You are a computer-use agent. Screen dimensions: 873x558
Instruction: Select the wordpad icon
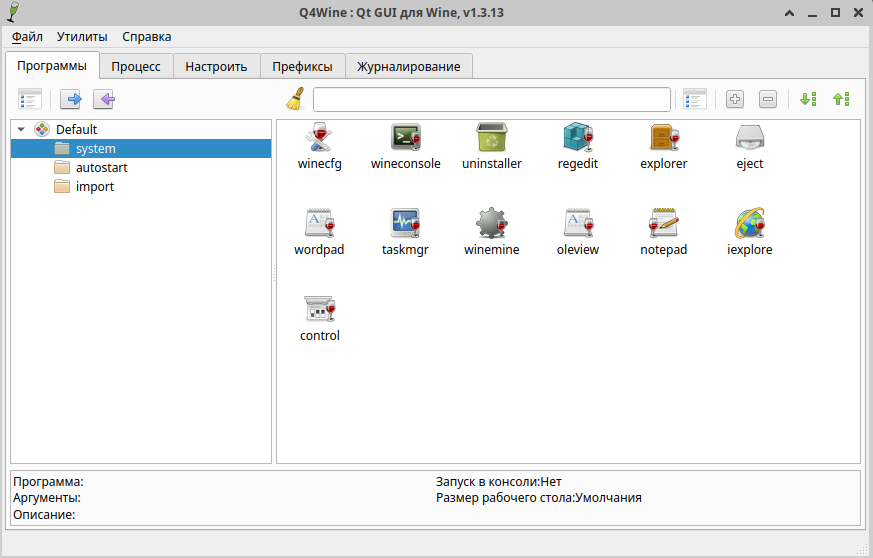pos(319,223)
